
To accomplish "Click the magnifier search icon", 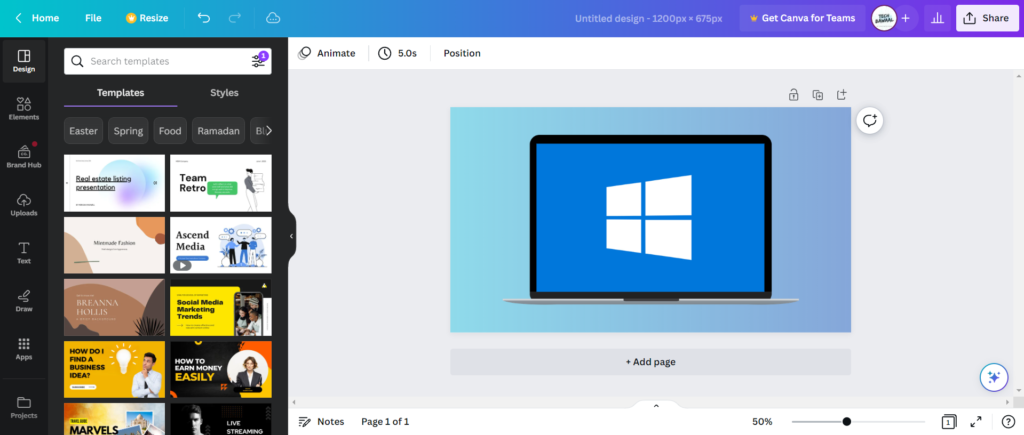I will (77, 61).
